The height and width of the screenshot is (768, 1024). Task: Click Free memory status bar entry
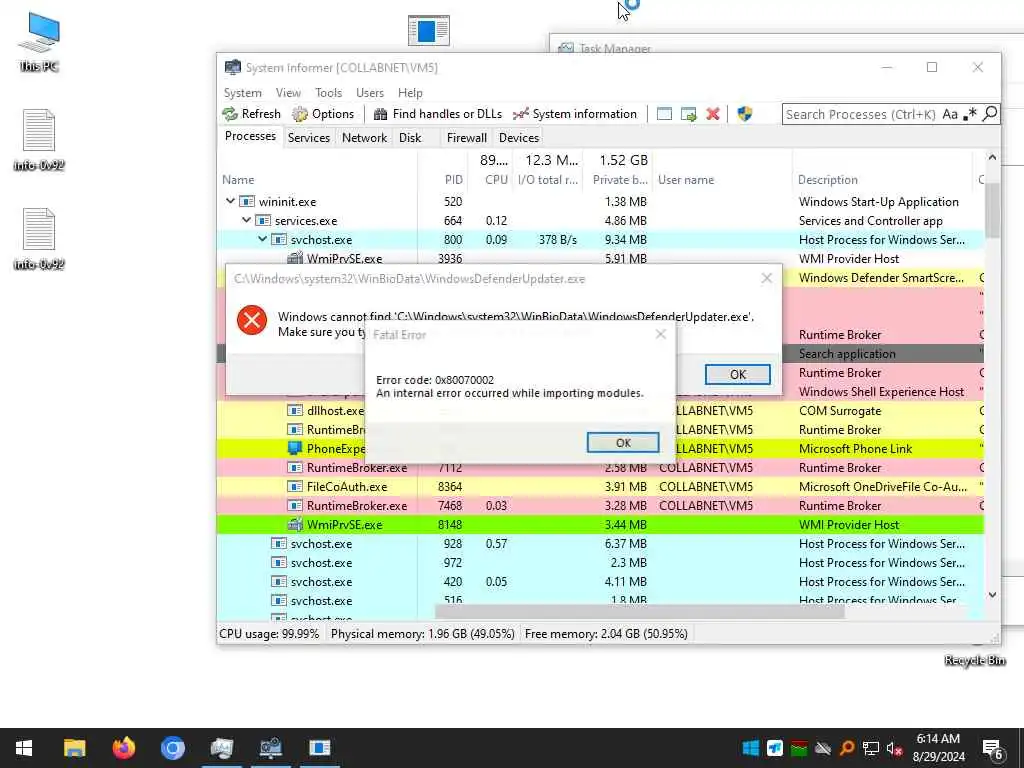pos(606,633)
